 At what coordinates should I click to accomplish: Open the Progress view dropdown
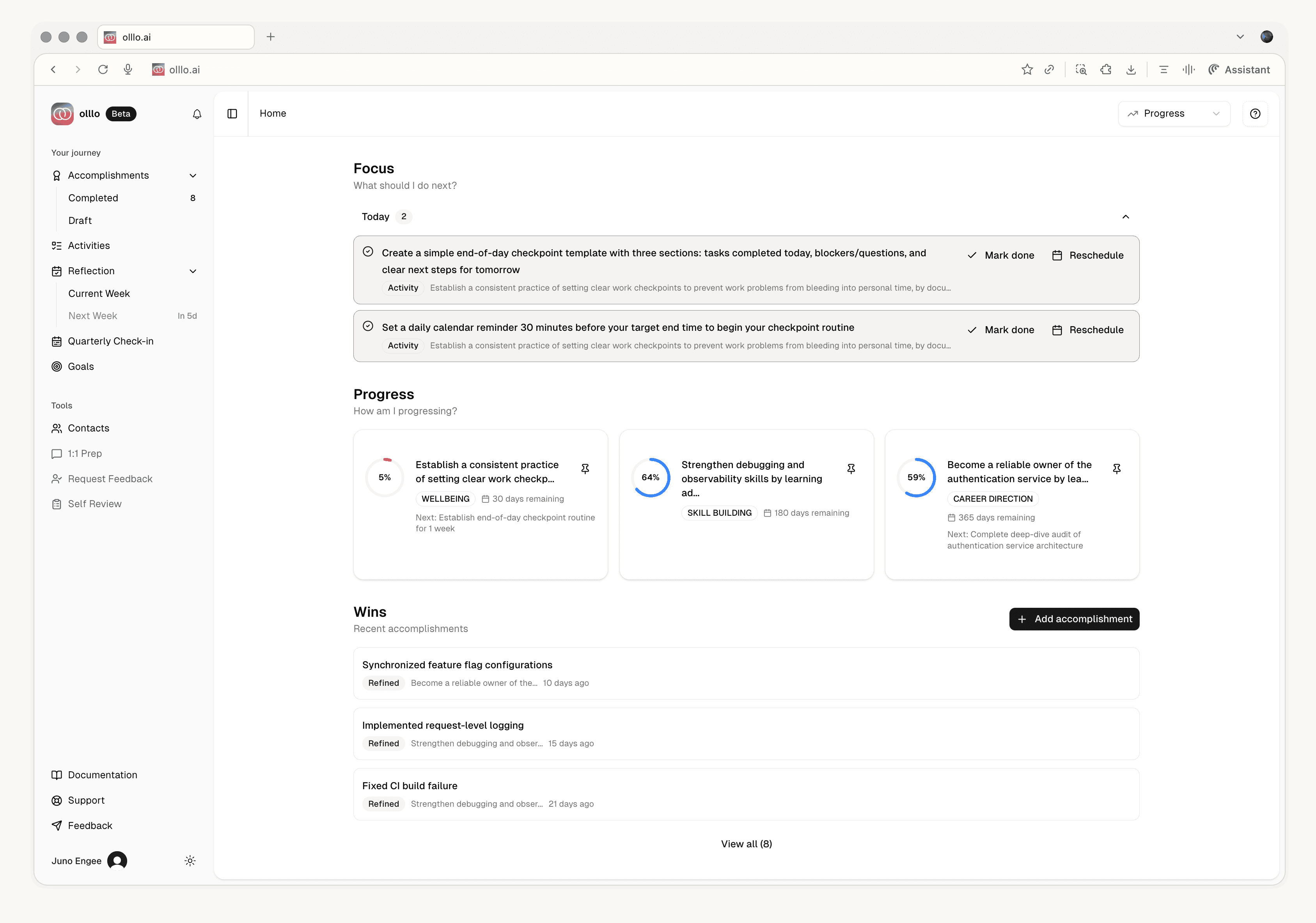point(1173,114)
